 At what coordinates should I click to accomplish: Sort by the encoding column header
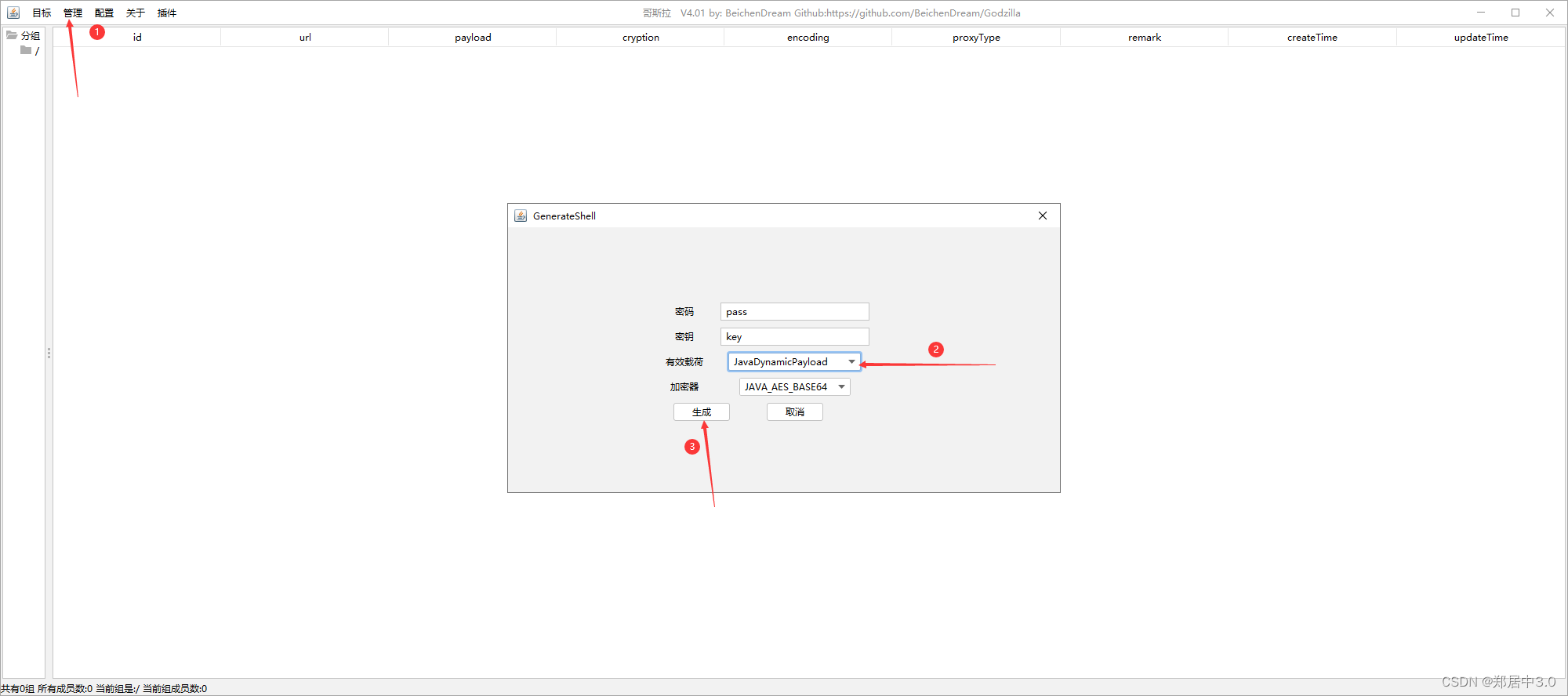coord(808,37)
